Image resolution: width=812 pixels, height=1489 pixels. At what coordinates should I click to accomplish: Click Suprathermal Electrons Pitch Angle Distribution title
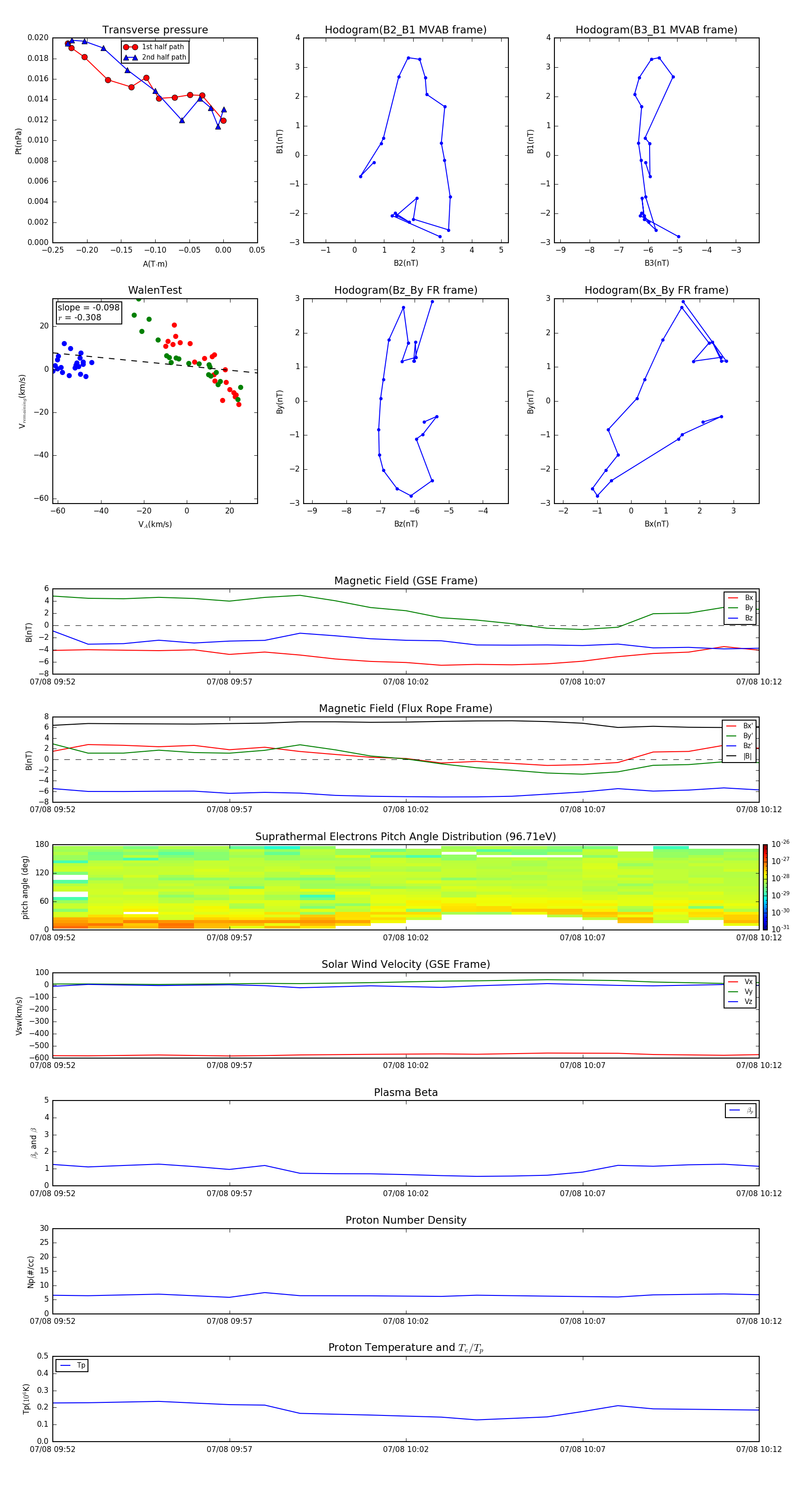click(406, 837)
